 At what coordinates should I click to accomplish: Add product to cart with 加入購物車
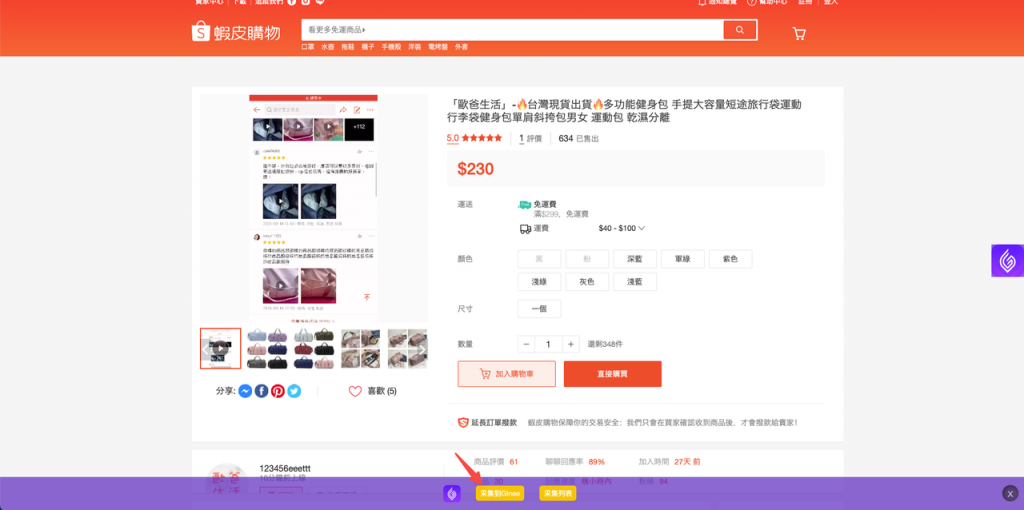(x=507, y=374)
